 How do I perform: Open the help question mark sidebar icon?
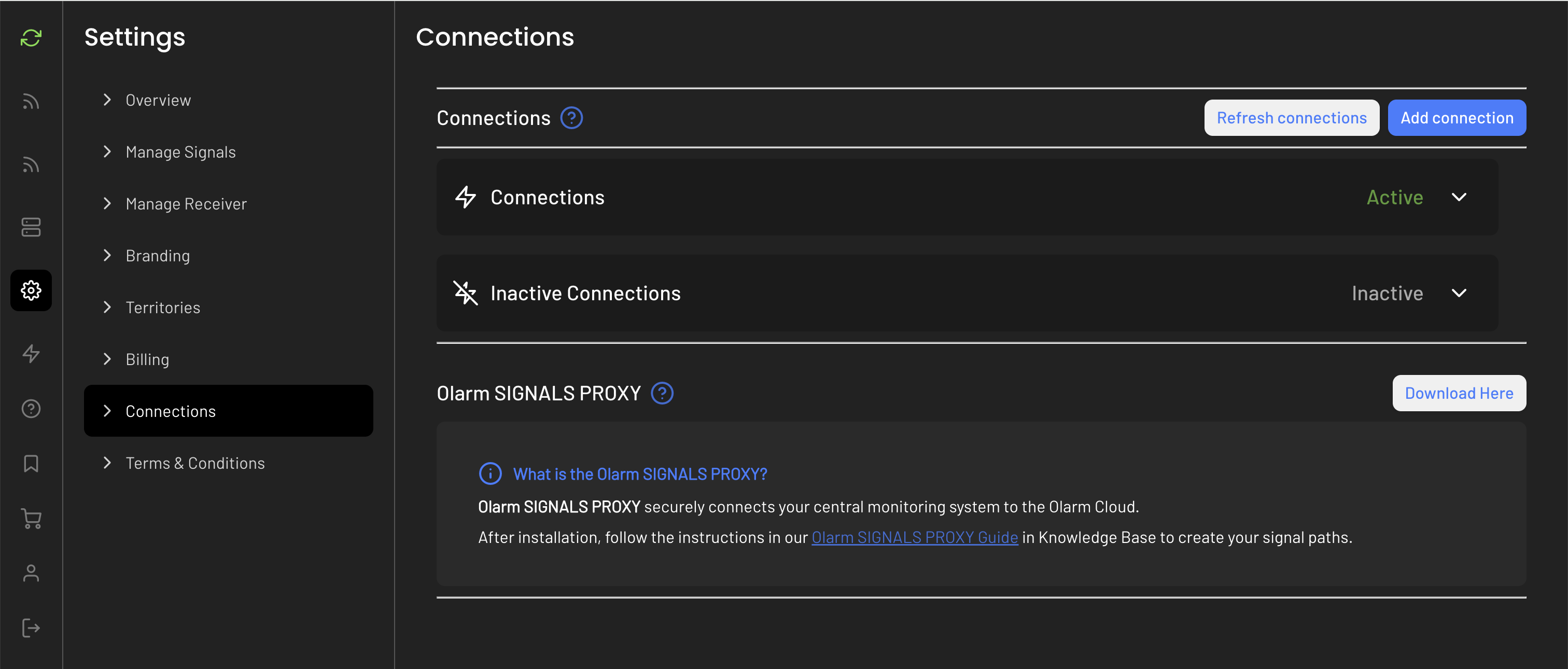point(31,409)
